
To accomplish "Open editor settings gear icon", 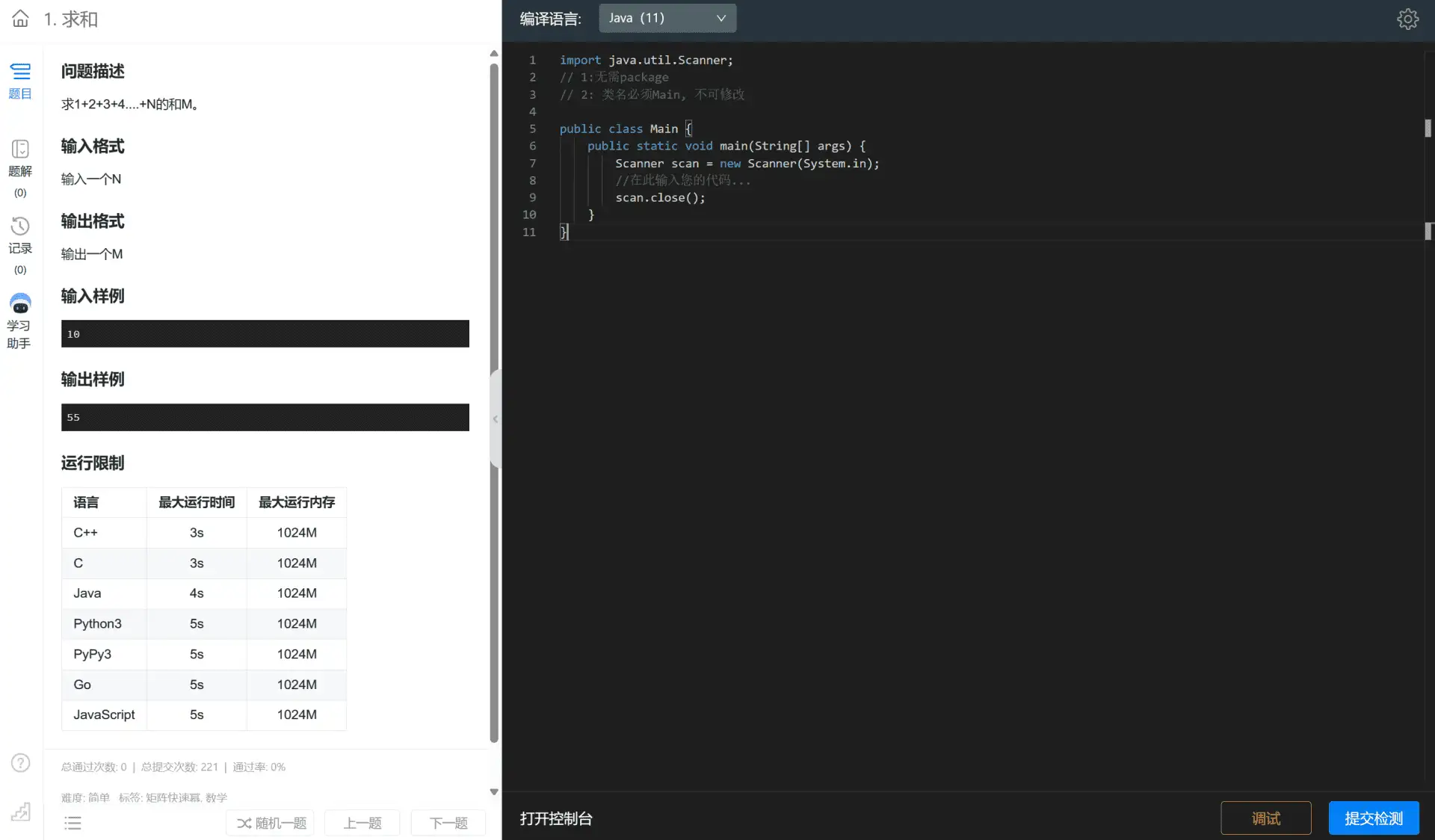I will coord(1407,19).
